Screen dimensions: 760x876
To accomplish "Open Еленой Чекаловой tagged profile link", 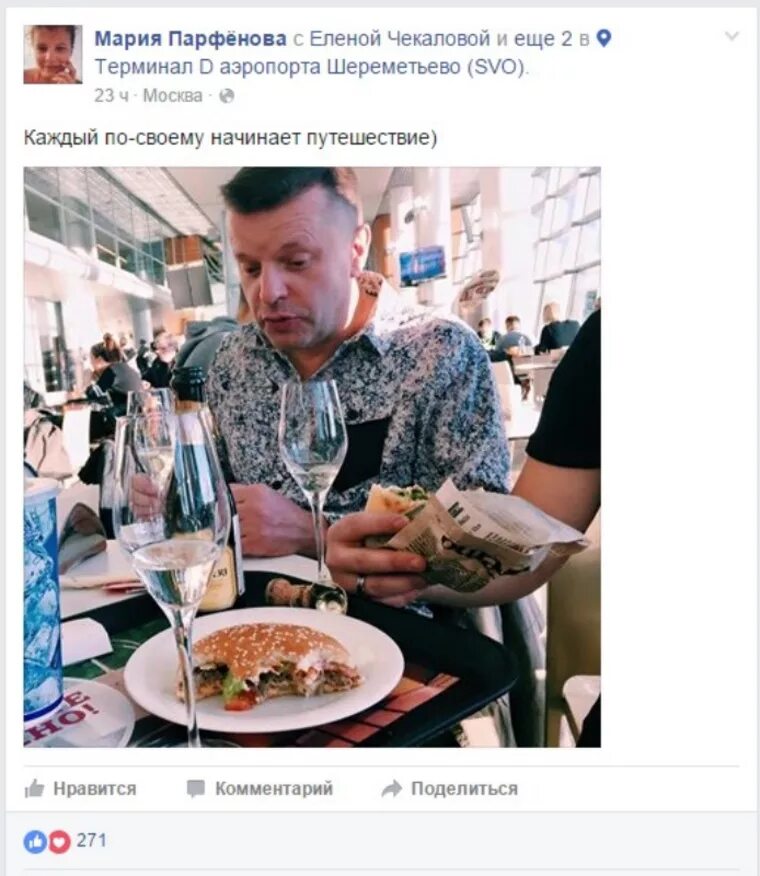I will pos(400,39).
